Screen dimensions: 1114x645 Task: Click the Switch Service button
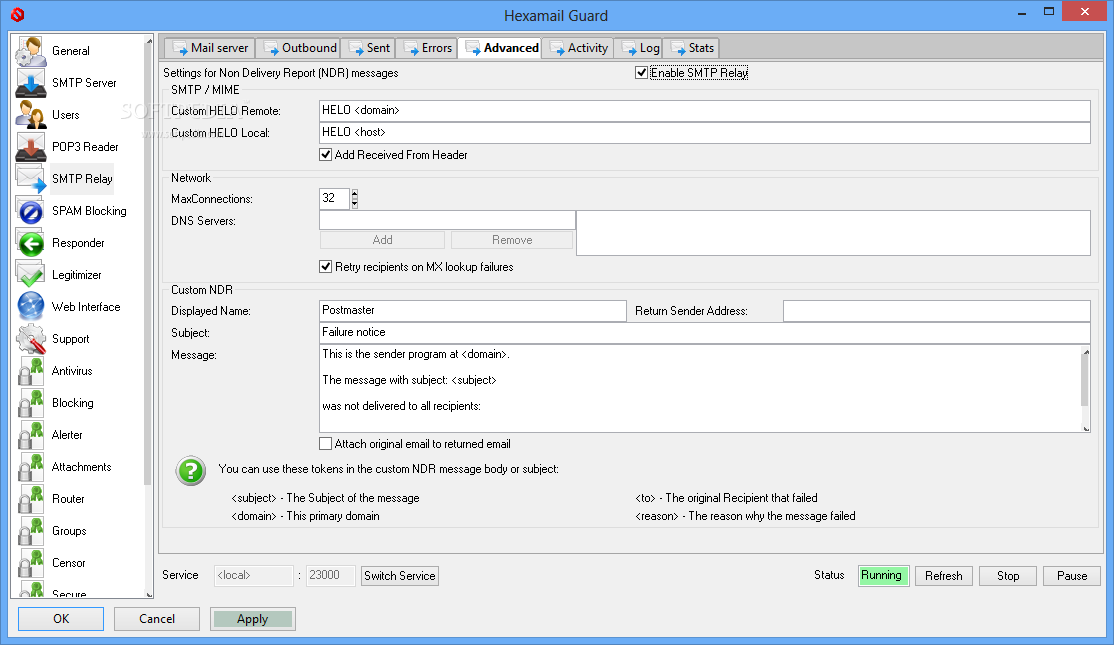point(400,576)
